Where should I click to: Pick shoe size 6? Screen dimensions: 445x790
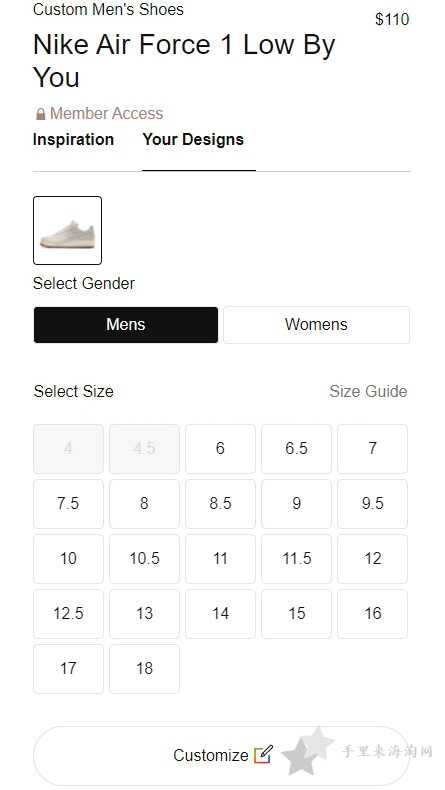[x=220, y=448]
